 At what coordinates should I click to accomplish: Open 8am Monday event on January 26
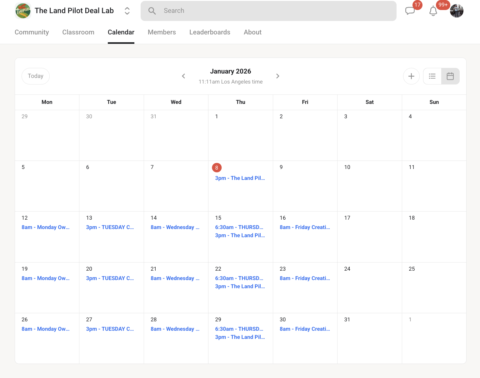coord(46,329)
